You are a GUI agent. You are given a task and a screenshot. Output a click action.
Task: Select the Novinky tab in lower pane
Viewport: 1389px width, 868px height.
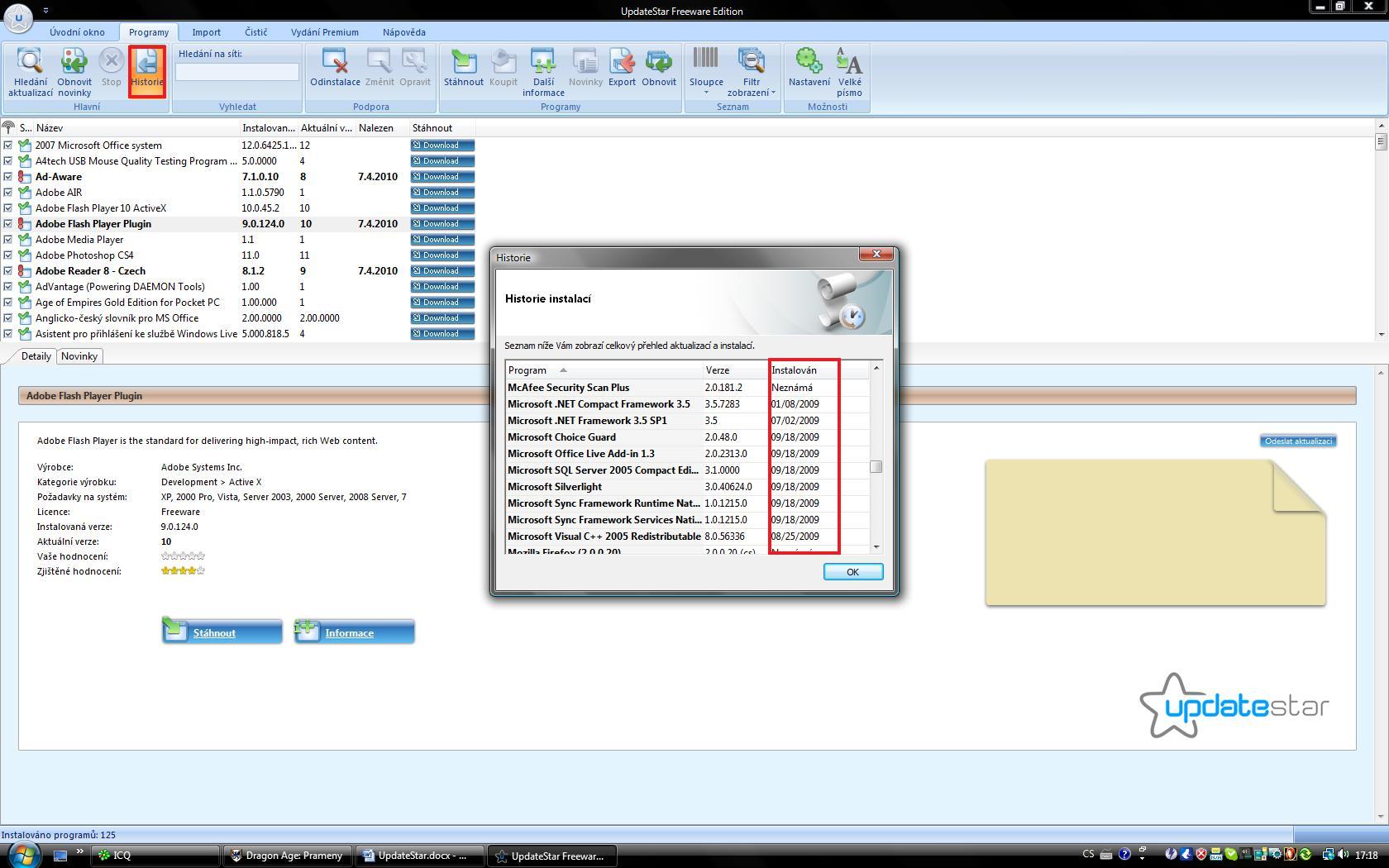79,356
